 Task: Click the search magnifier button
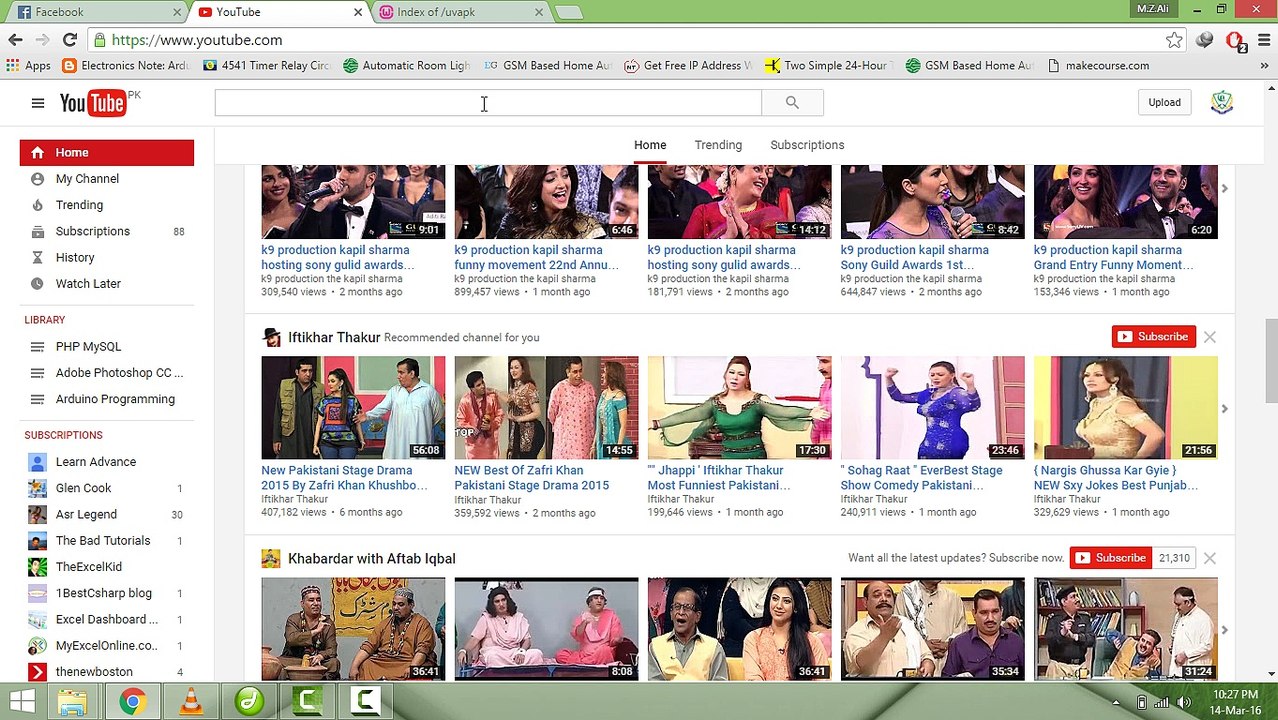pos(792,102)
